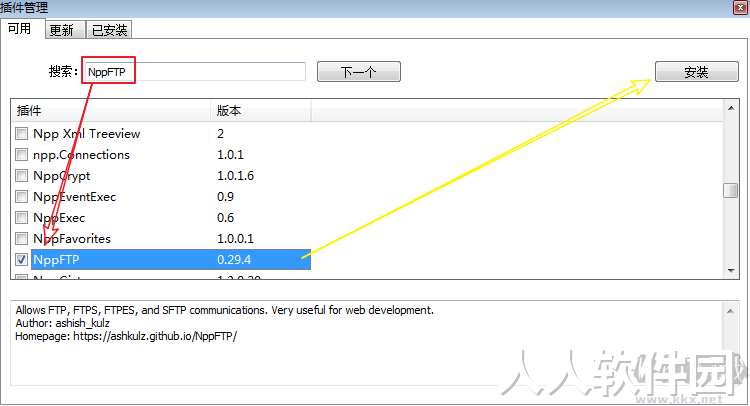Click plugin list scrollbar down arrow

pyautogui.click(x=731, y=271)
